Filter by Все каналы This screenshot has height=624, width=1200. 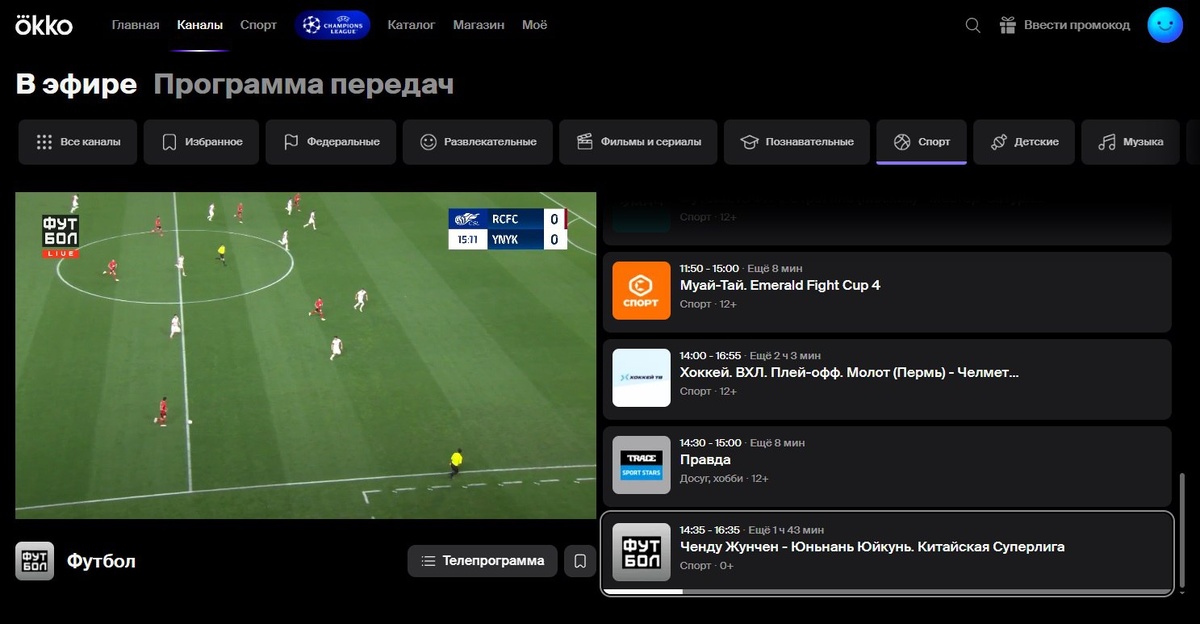pos(77,142)
